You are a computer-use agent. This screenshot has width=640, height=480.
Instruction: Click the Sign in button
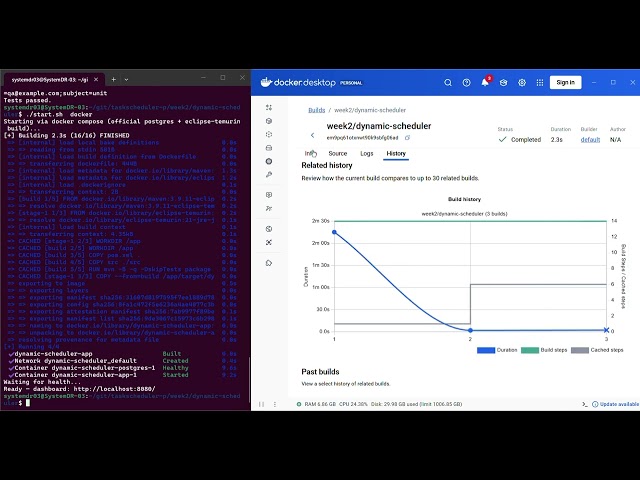pos(565,82)
